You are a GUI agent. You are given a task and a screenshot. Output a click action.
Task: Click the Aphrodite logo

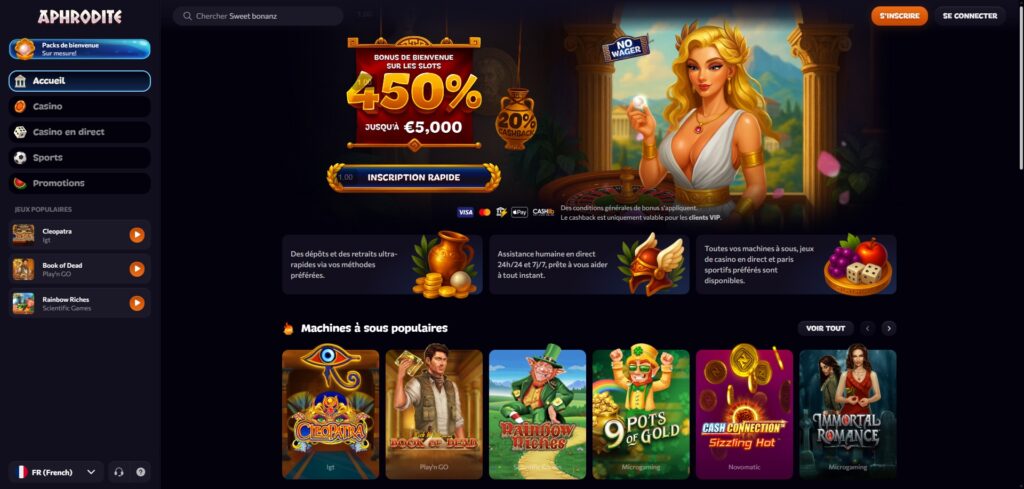pyautogui.click(x=80, y=16)
